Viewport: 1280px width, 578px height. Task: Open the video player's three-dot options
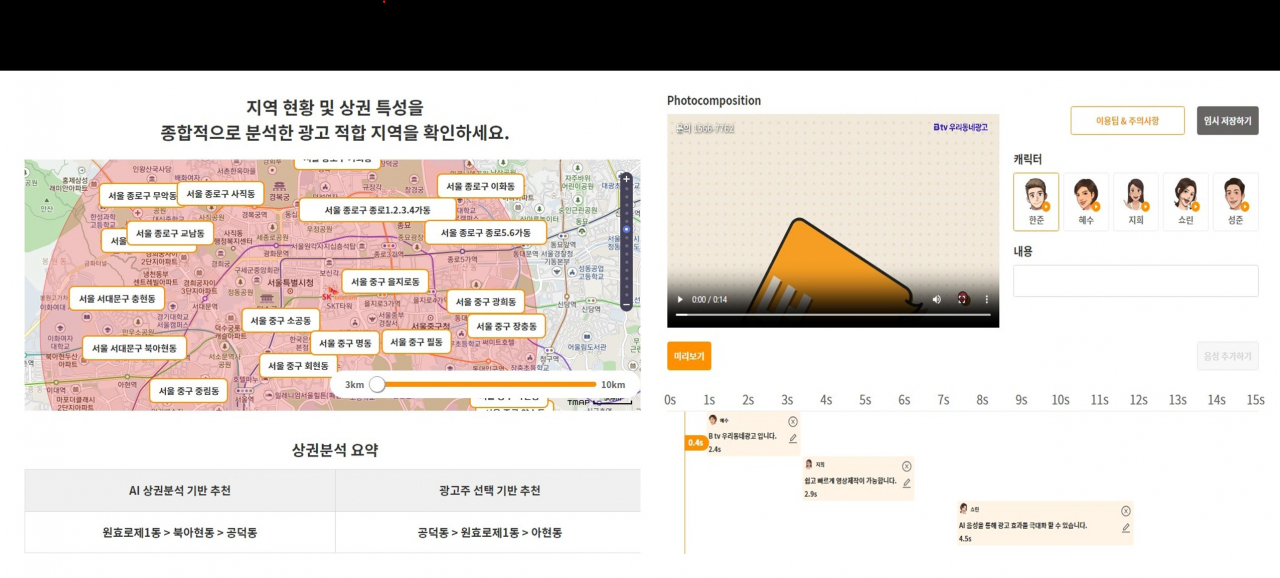987,299
